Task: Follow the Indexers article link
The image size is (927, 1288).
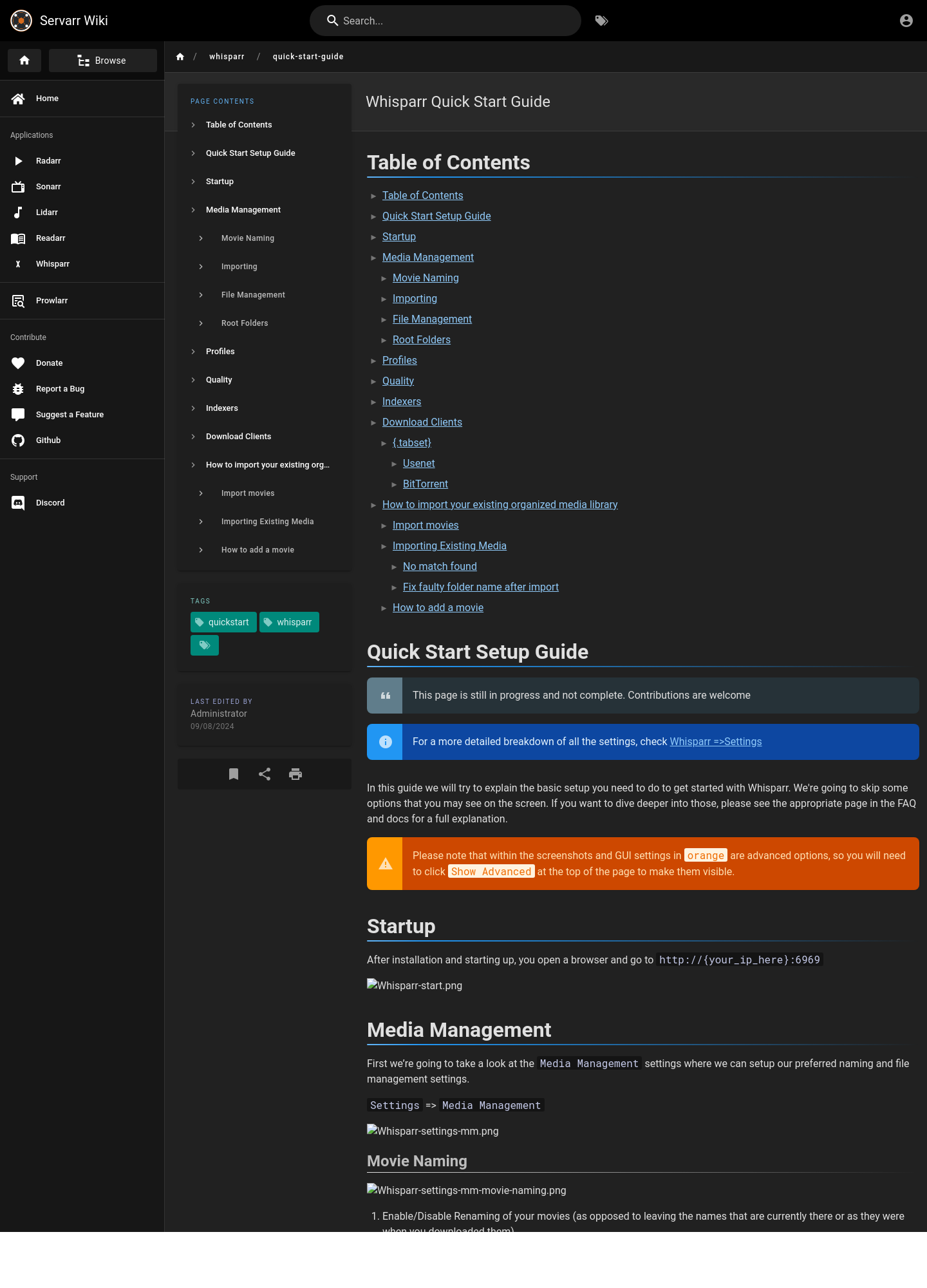Action: point(402,402)
